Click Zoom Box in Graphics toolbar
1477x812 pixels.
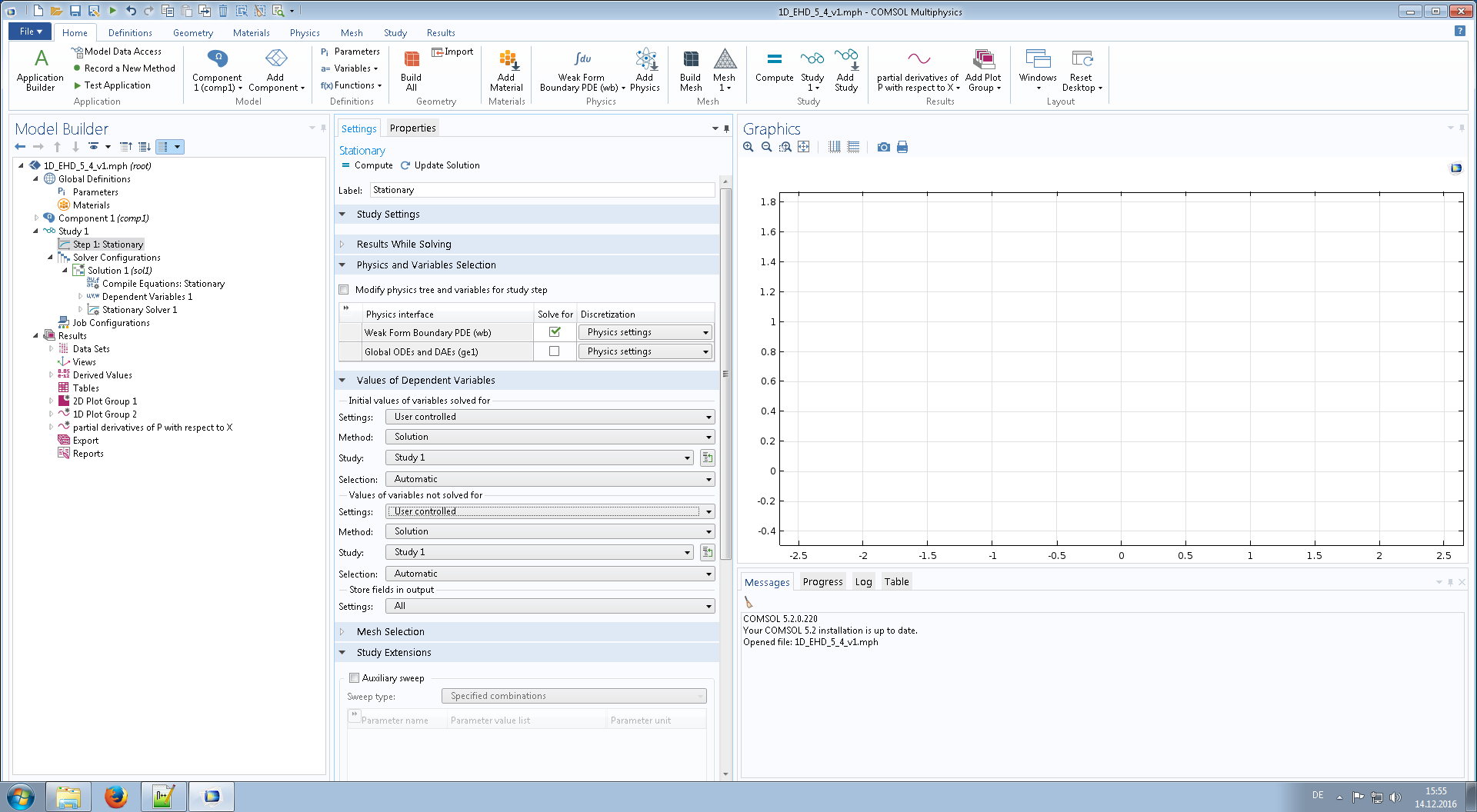point(785,147)
